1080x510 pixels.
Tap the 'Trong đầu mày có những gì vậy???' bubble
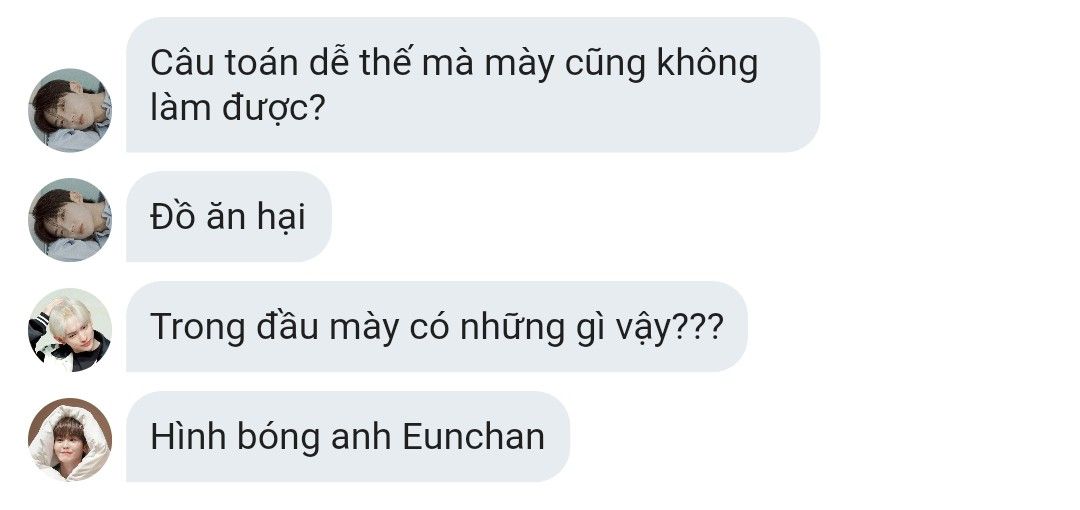[x=437, y=327]
